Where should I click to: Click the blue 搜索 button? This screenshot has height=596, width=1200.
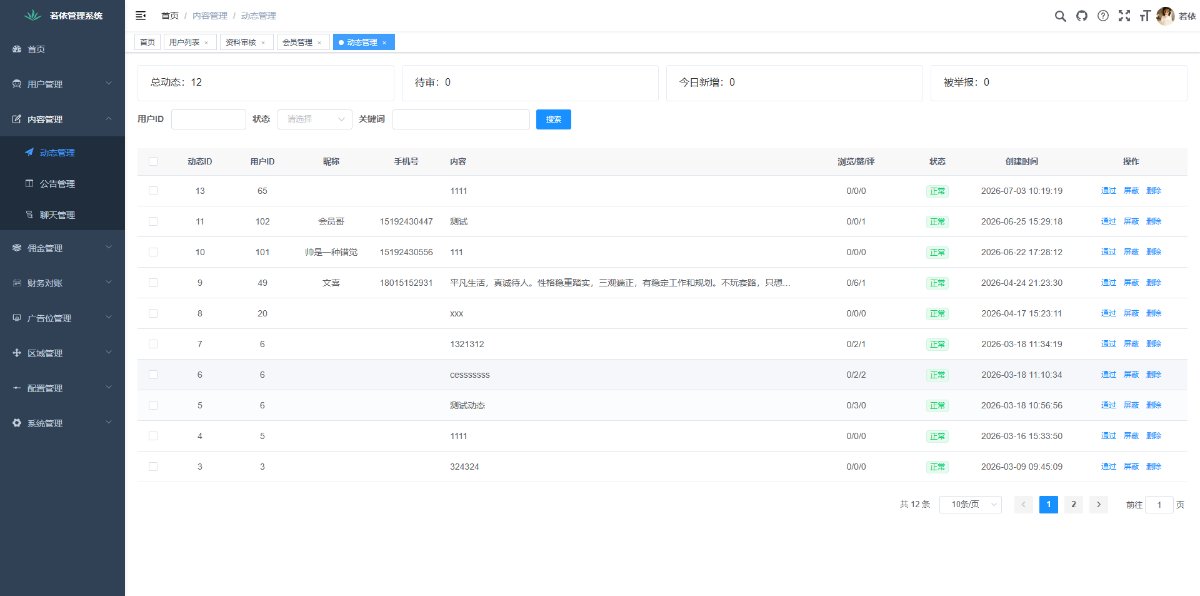point(553,119)
